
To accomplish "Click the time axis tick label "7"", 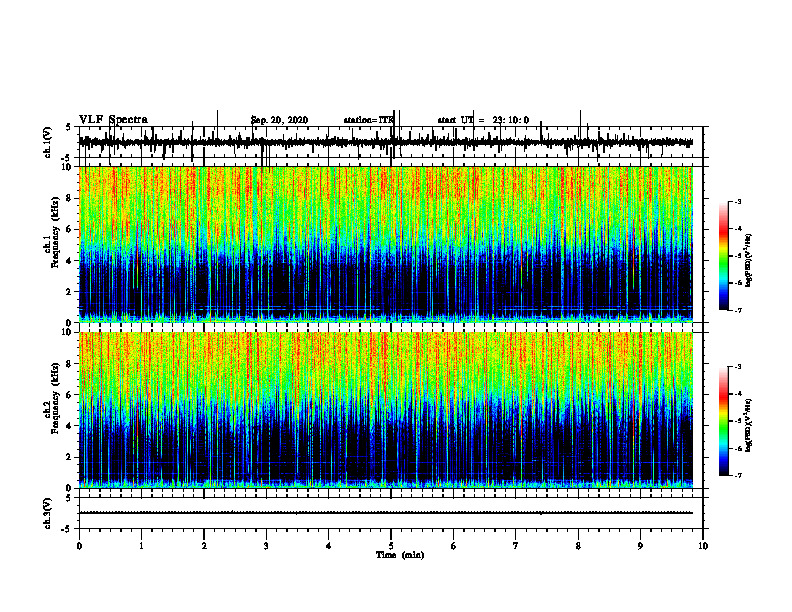I will coord(516,546).
